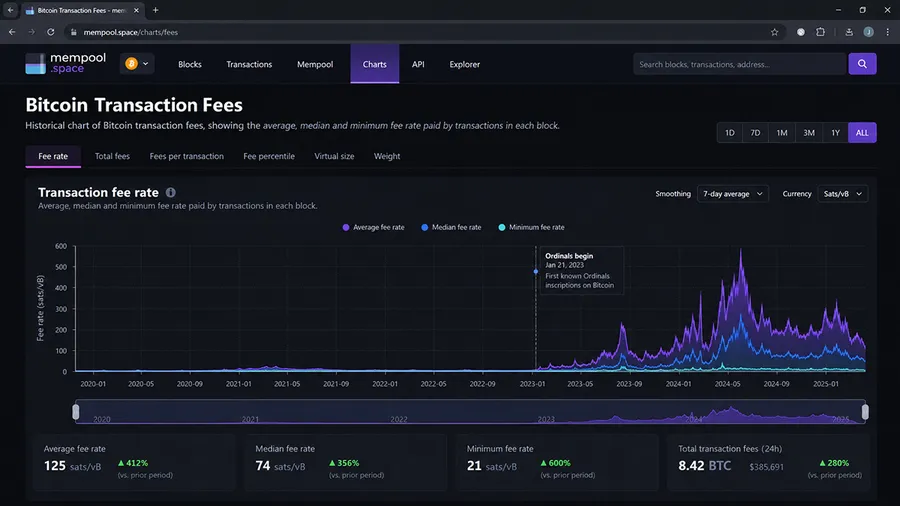Screen dimensions: 900x506
Task: Bookmark this page with the star icon
Action: [774, 32]
